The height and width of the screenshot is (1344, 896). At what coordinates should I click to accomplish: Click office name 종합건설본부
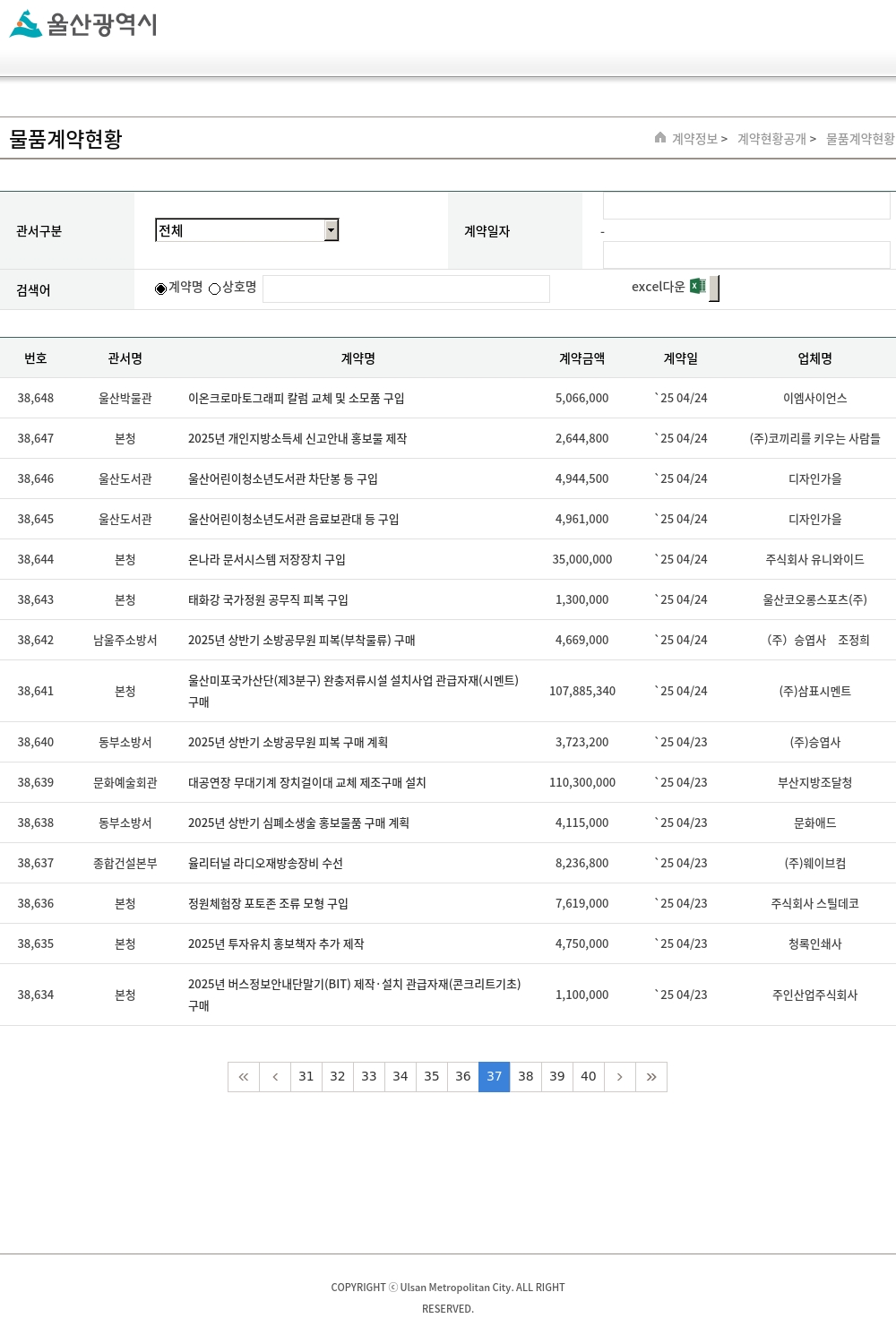click(x=125, y=864)
